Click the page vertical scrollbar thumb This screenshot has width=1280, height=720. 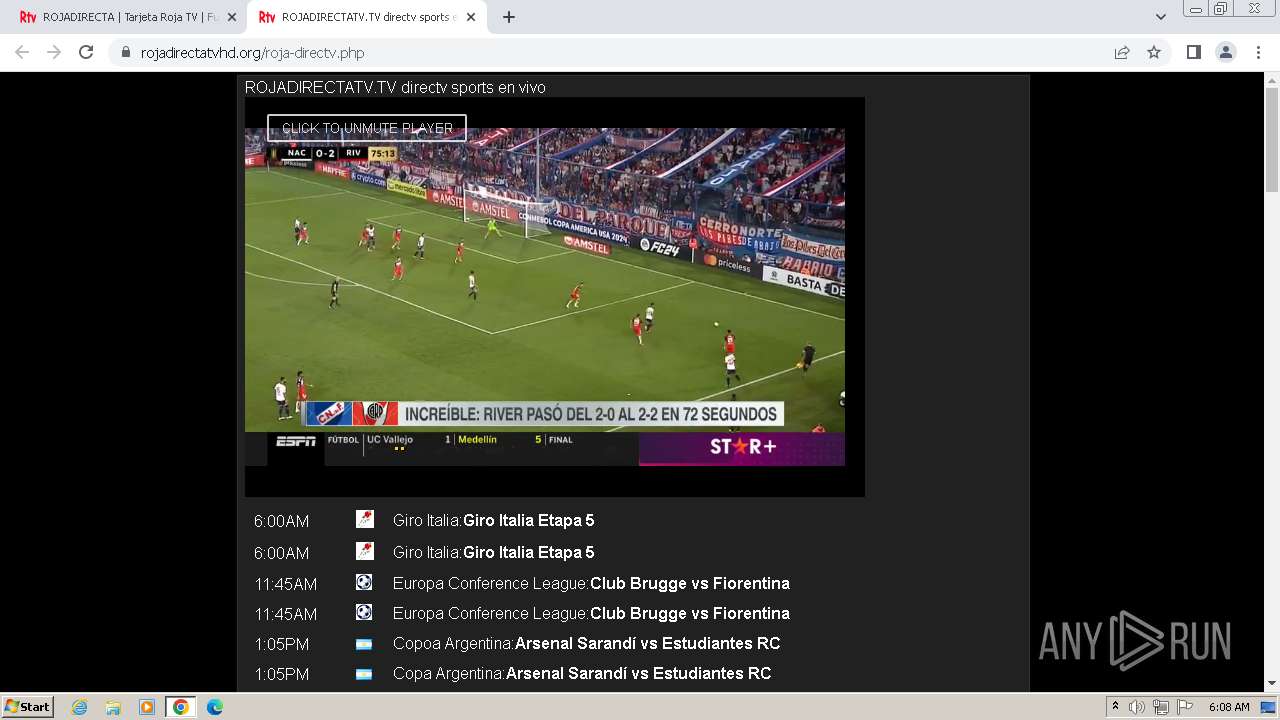point(1272,140)
